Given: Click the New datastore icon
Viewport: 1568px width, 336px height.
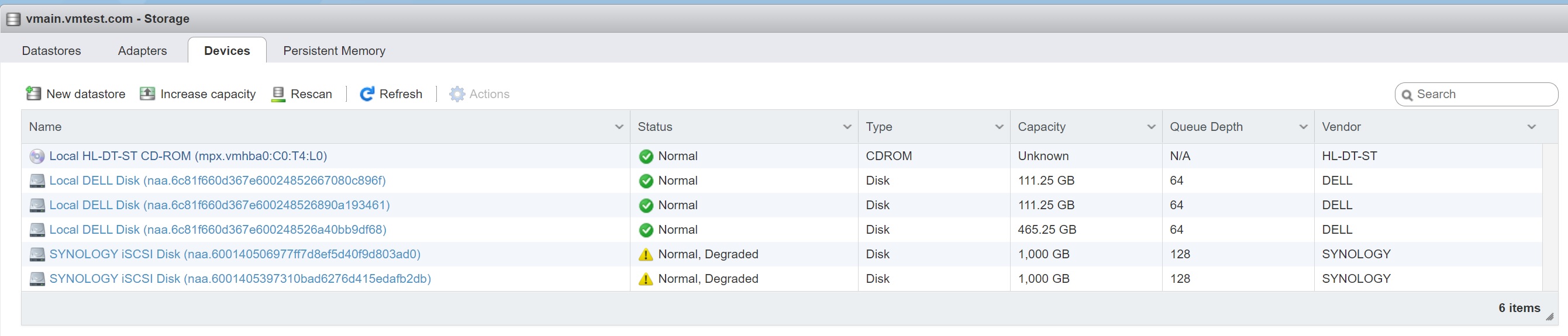Looking at the screenshot, I should click(x=33, y=93).
